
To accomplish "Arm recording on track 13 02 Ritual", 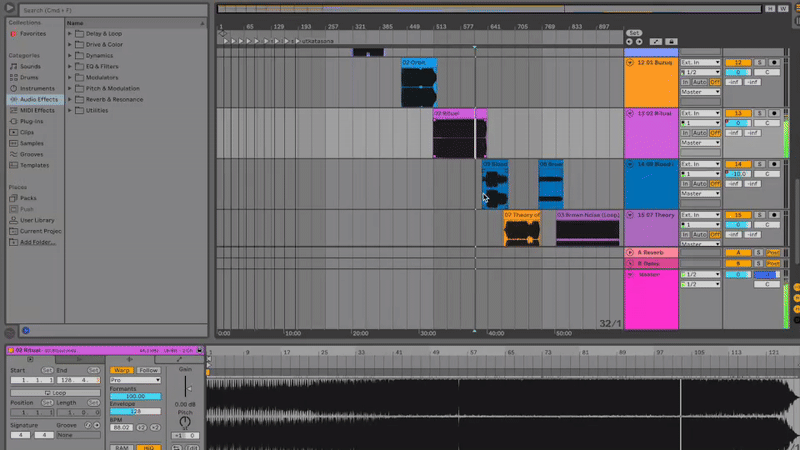I will (x=774, y=113).
